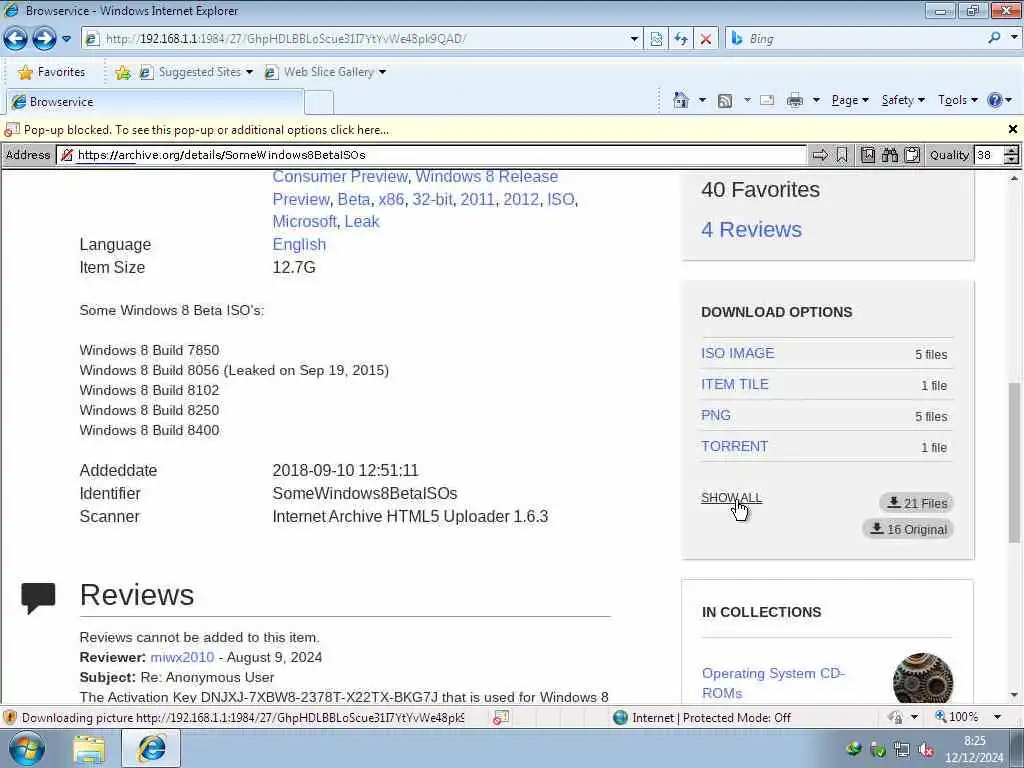Viewport: 1024px width, 768px height.
Task: Stop page loading with the red X icon
Action: tap(706, 39)
